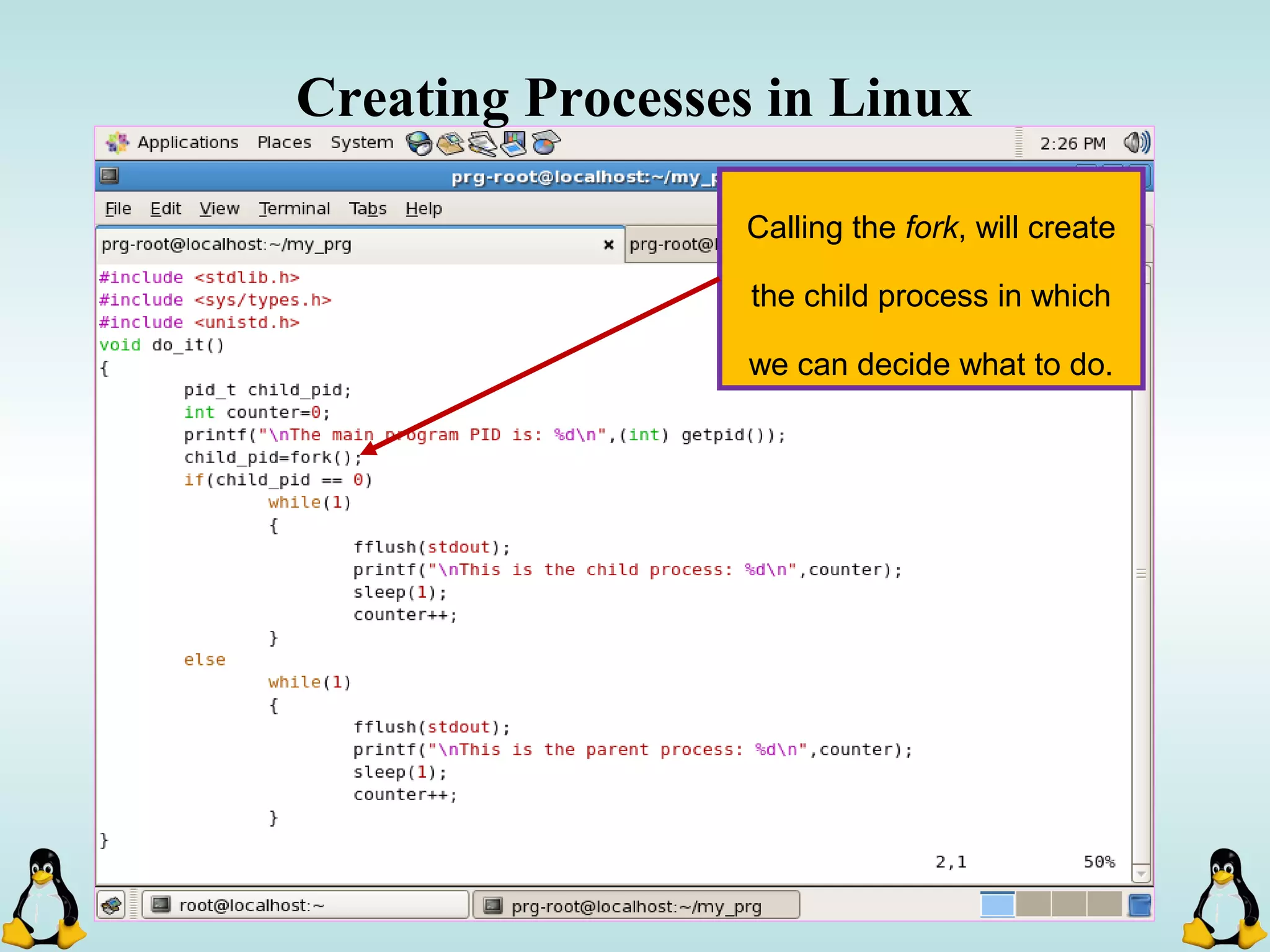Click the line '#include <sys/types.h>'
This screenshot has width=1270, height=952.
pyautogui.click(x=215, y=300)
